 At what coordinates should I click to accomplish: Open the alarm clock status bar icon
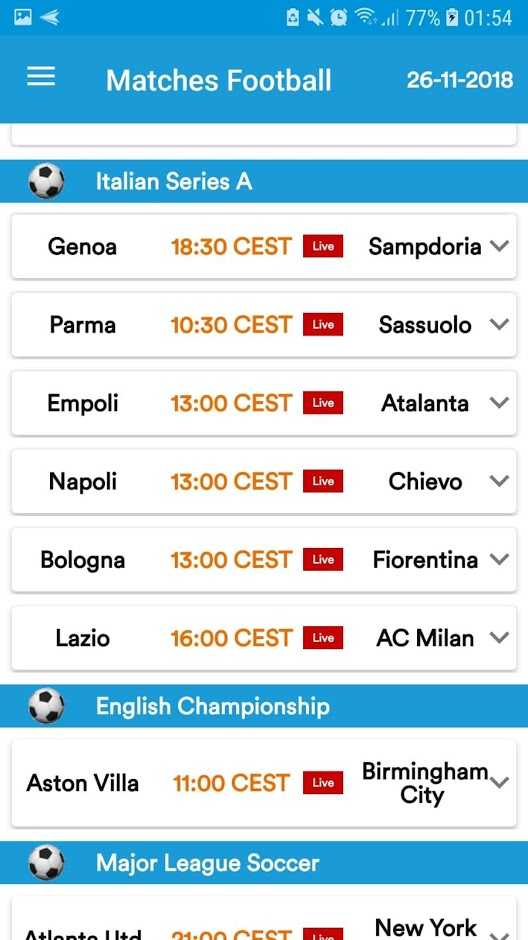click(339, 17)
